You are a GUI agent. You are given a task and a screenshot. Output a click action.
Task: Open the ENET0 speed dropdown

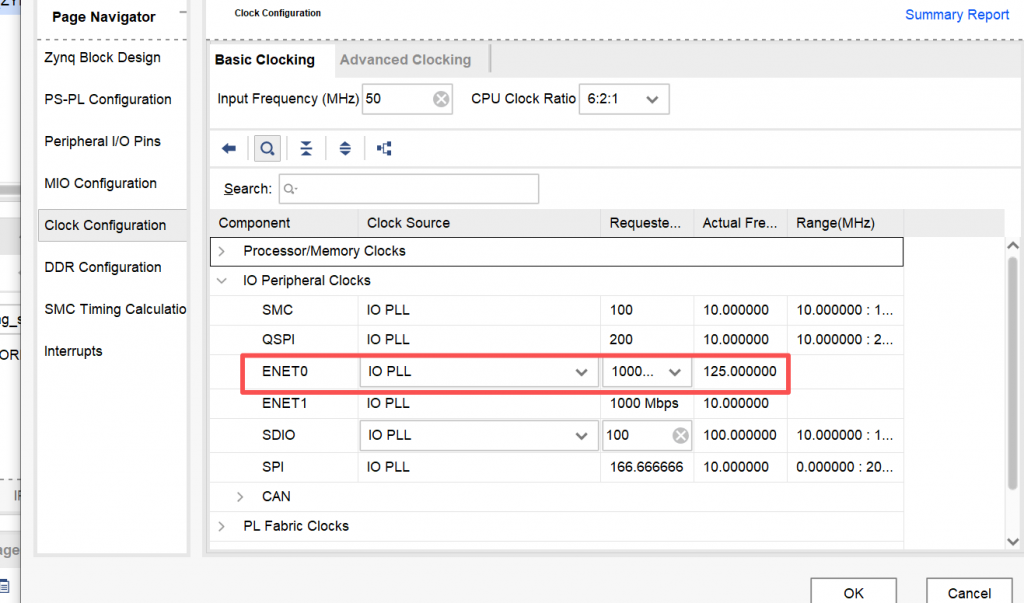point(676,372)
